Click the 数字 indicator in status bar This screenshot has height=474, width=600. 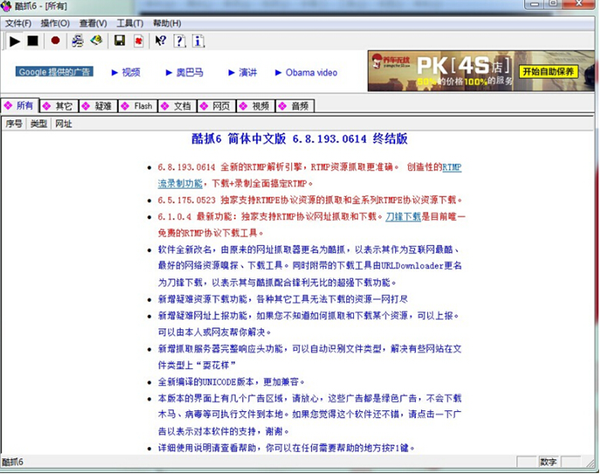tap(548, 462)
